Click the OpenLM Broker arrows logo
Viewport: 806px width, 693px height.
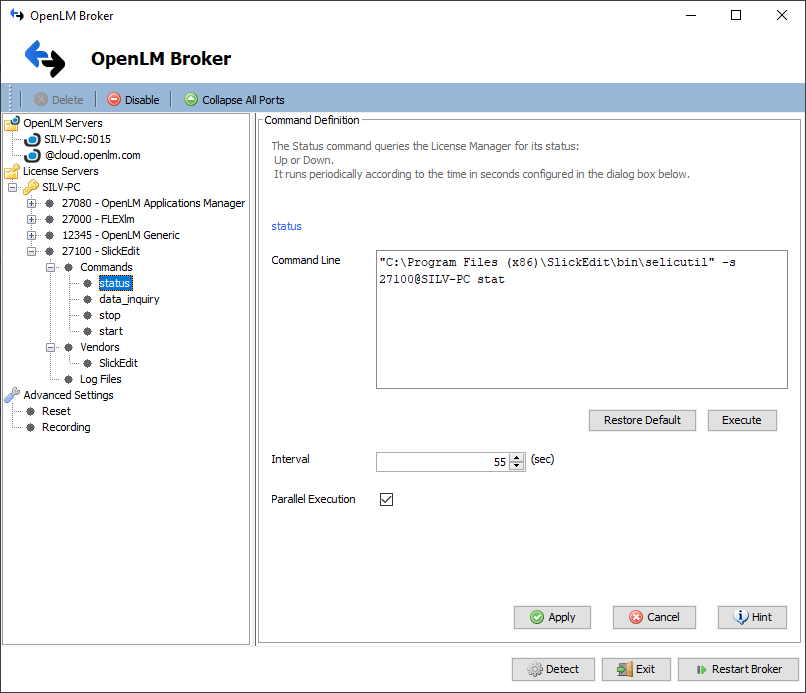[x=44, y=58]
